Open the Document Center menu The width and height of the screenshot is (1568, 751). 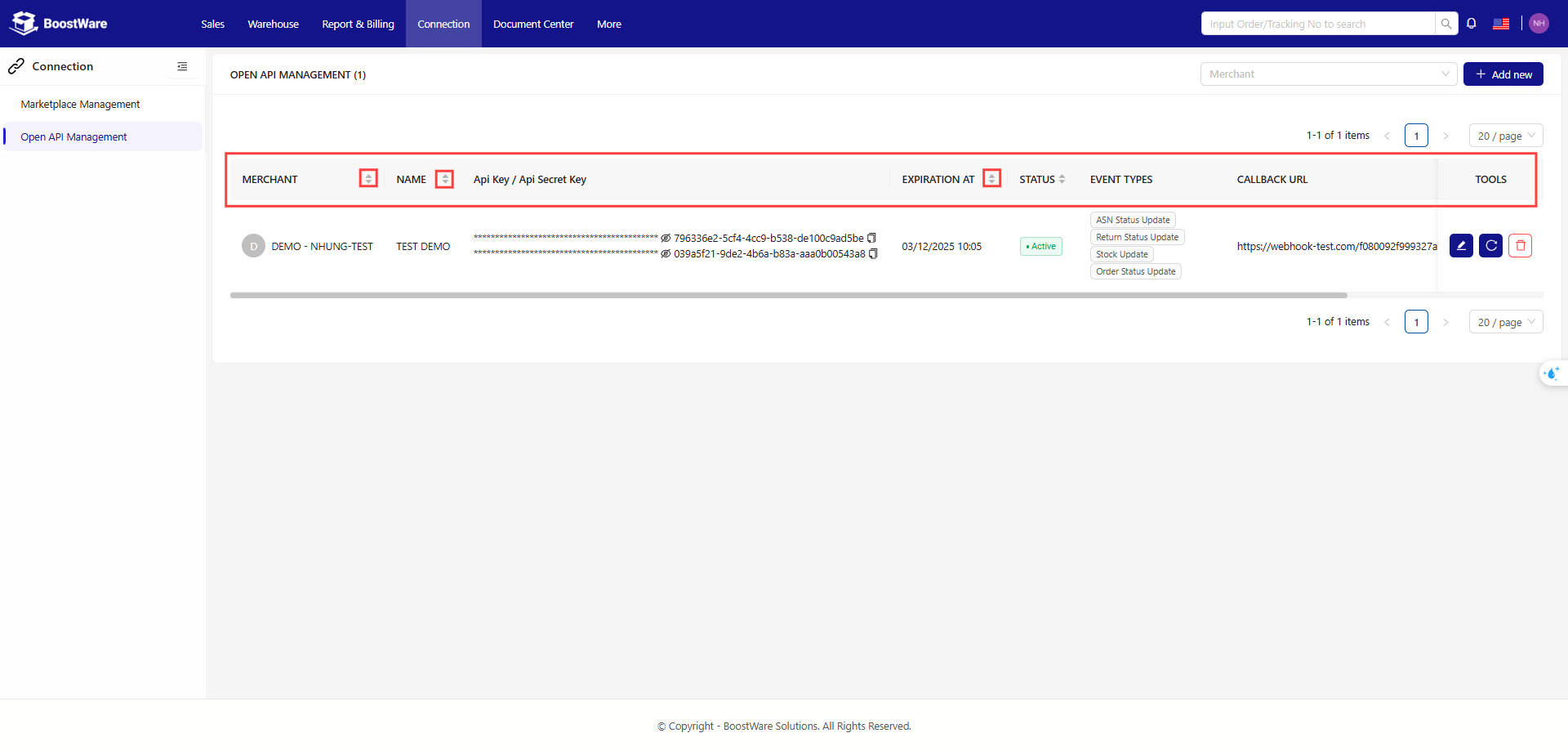click(533, 24)
